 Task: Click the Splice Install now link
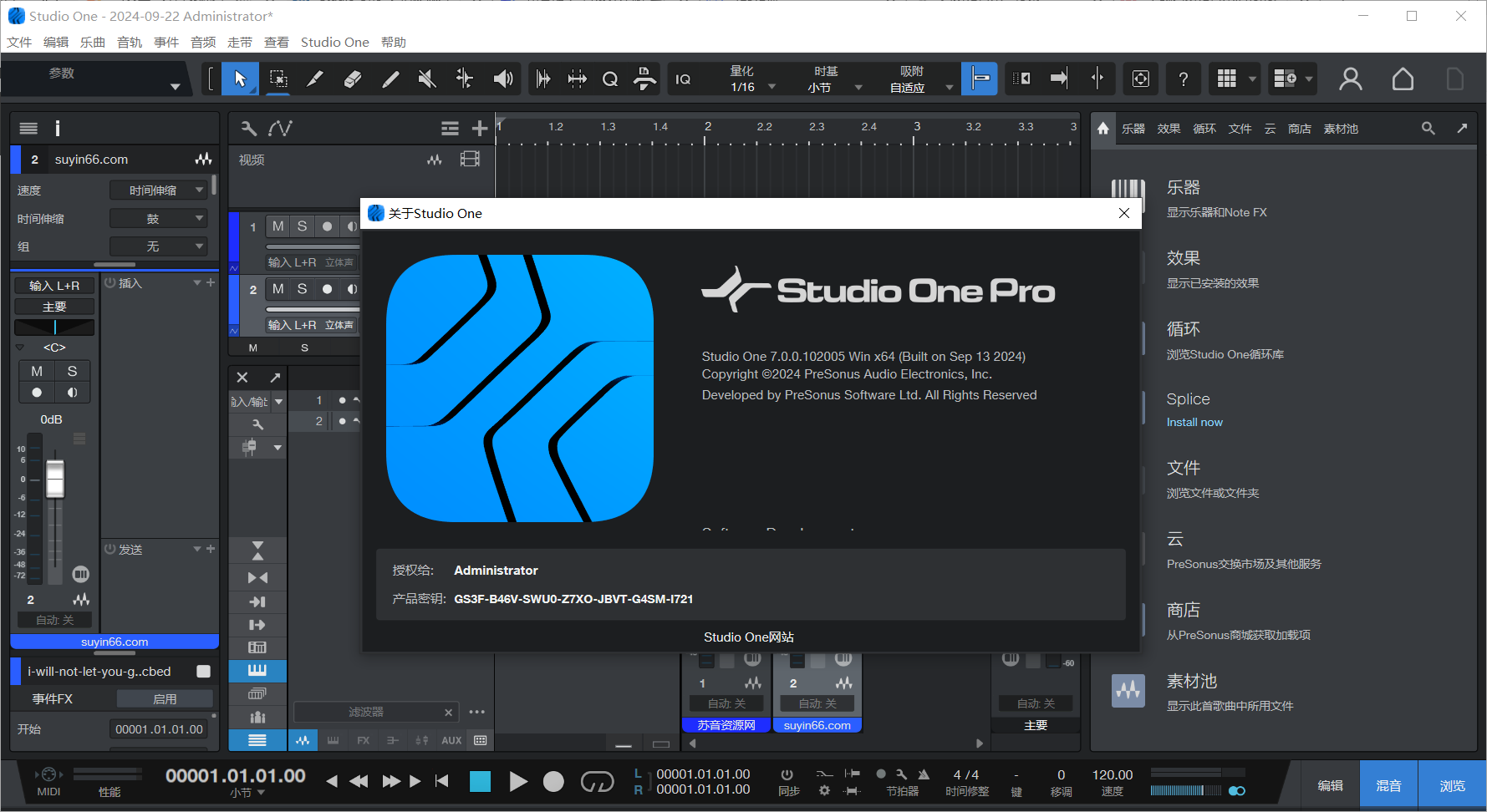(1194, 422)
